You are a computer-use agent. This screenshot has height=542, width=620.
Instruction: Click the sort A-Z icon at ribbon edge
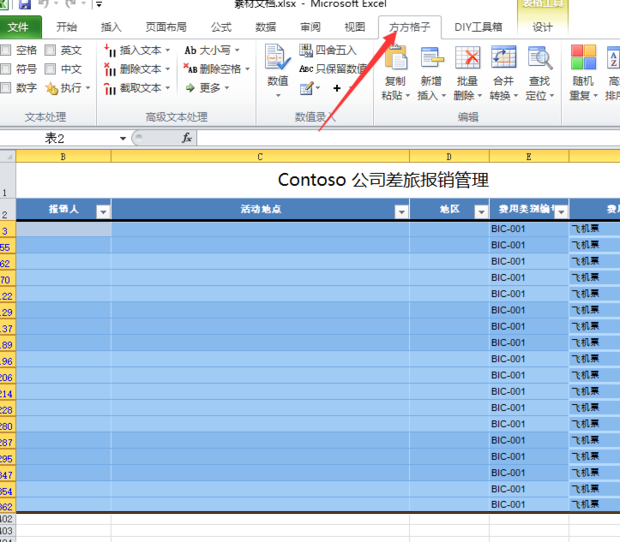[613, 58]
